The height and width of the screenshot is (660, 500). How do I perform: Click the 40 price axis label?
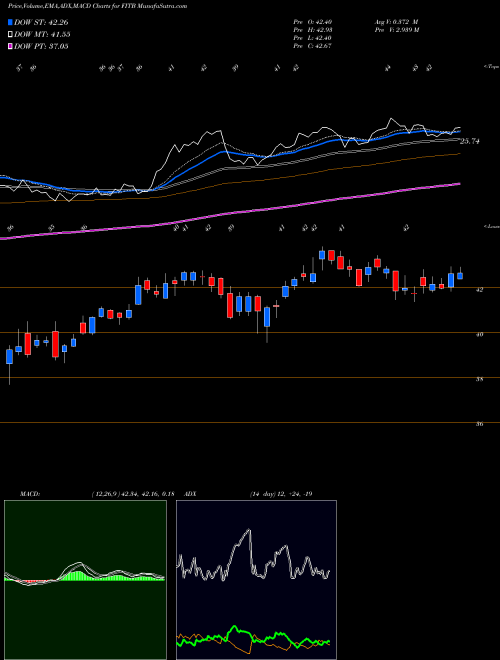click(x=480, y=335)
